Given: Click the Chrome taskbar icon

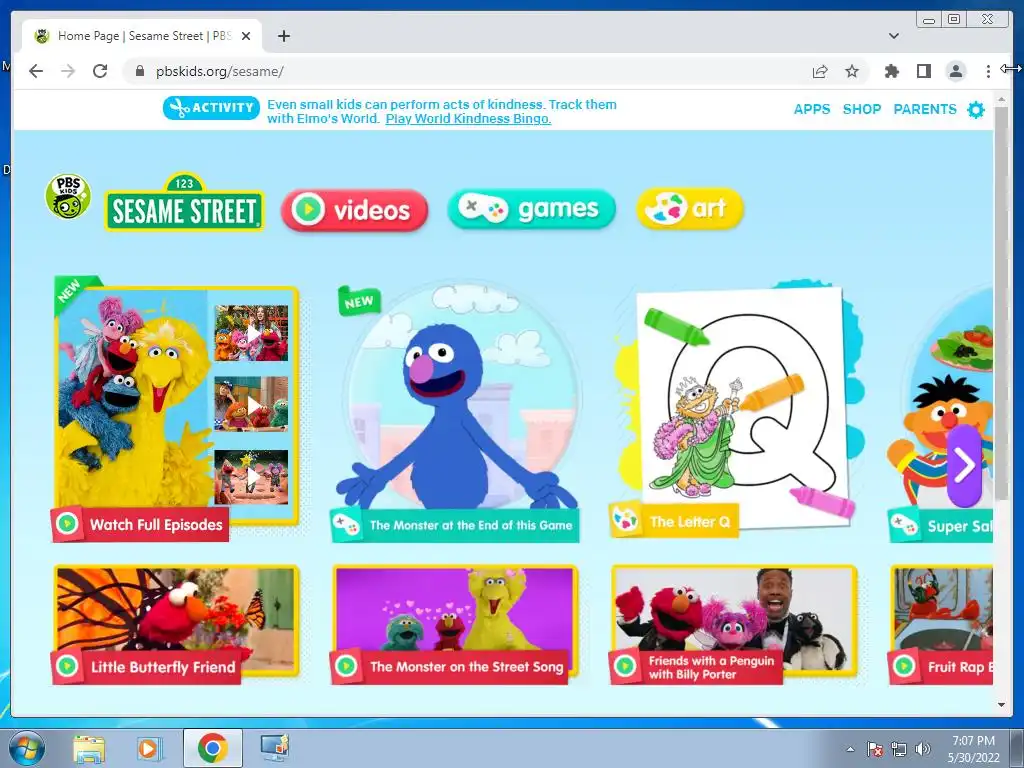Looking at the screenshot, I should [212, 748].
